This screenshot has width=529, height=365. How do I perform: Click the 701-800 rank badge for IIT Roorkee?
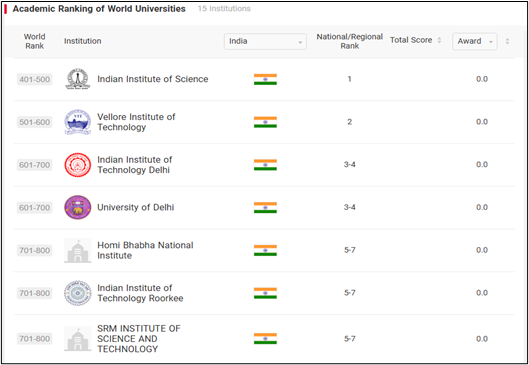coord(34,293)
